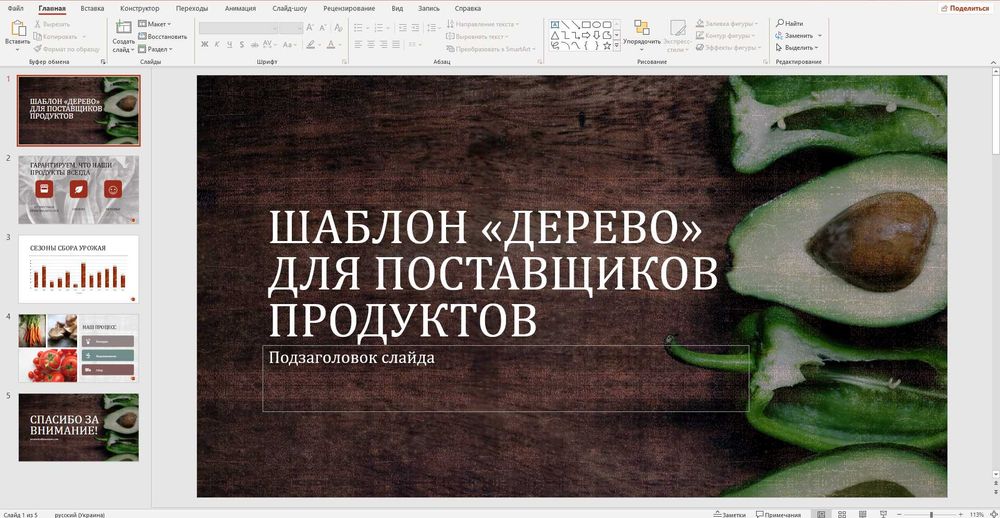Toggle justify text alignment
This screenshot has width=1000, height=518.
click(396, 45)
